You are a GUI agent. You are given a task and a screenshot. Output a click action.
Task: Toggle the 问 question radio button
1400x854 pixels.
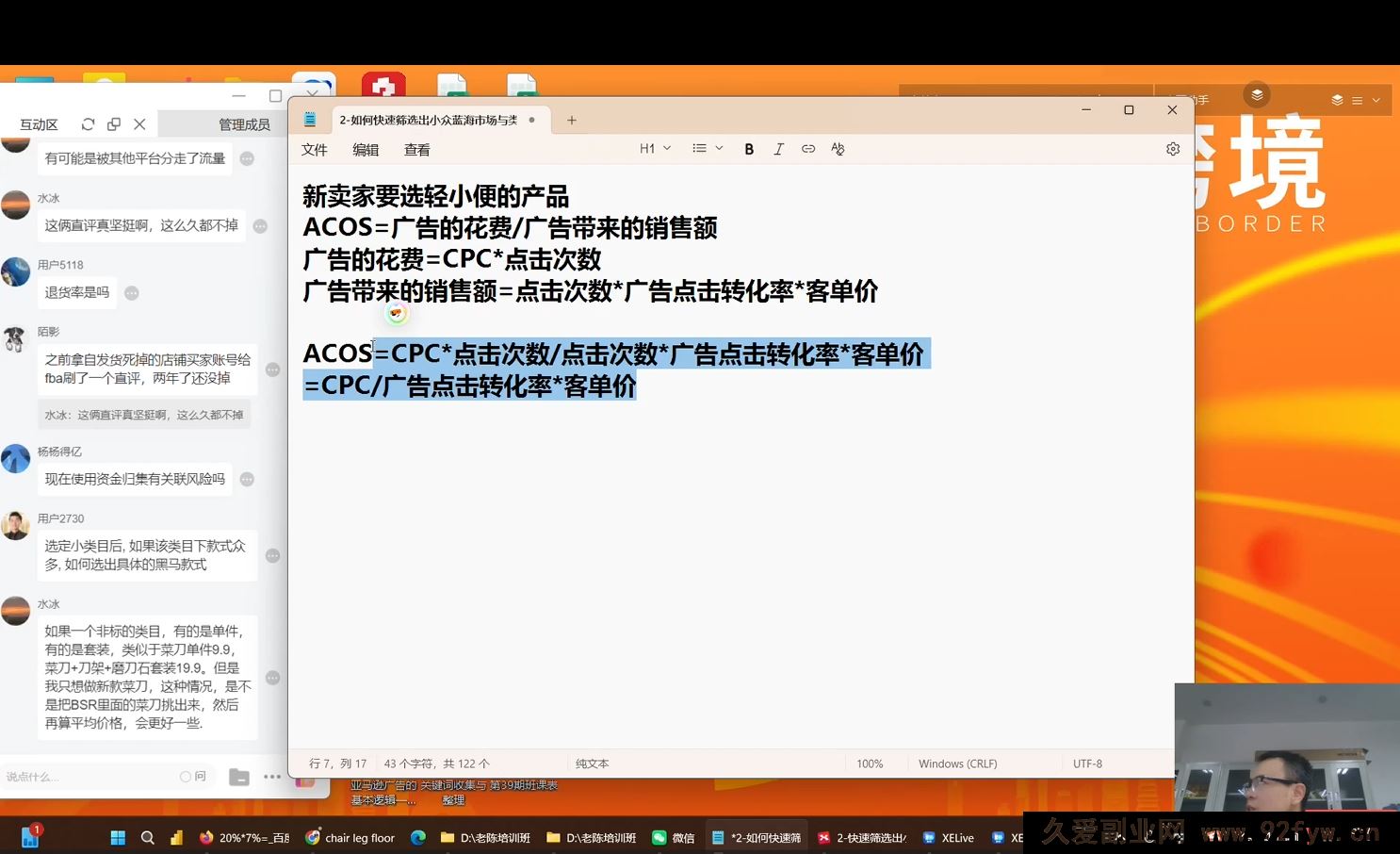click(186, 777)
